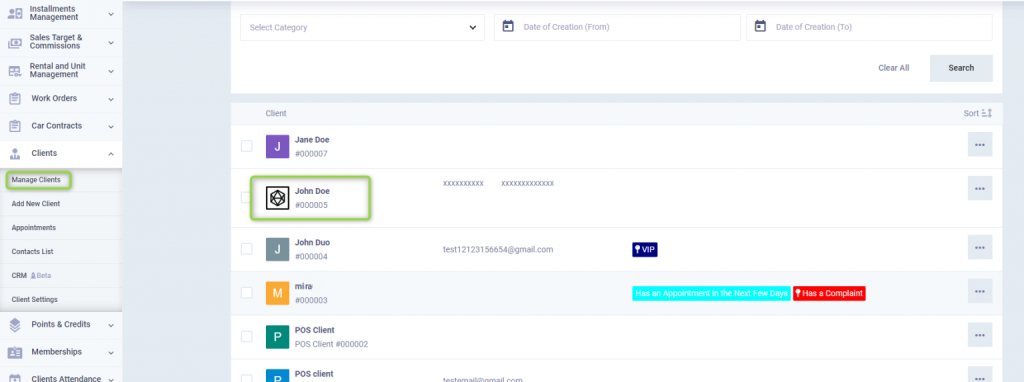Click the Clear All link
The height and width of the screenshot is (382, 1024).
(x=893, y=68)
